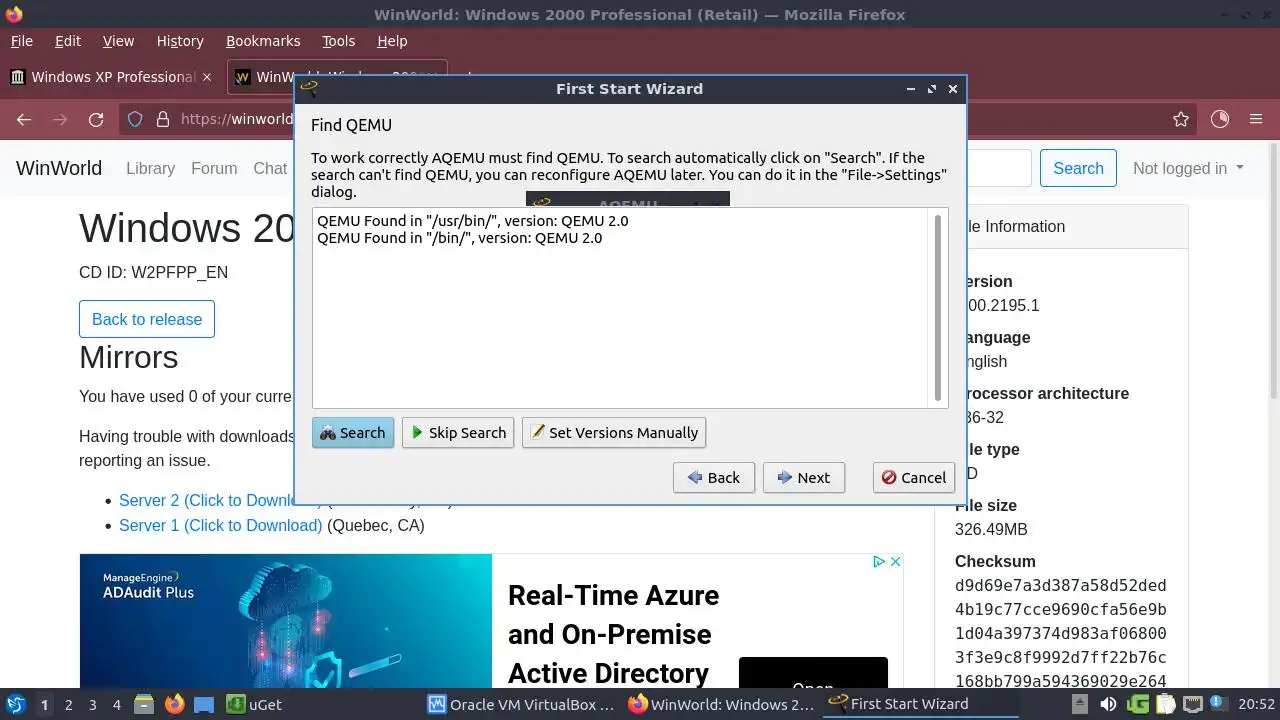Click the show desktop icon in taskbar

204,705
